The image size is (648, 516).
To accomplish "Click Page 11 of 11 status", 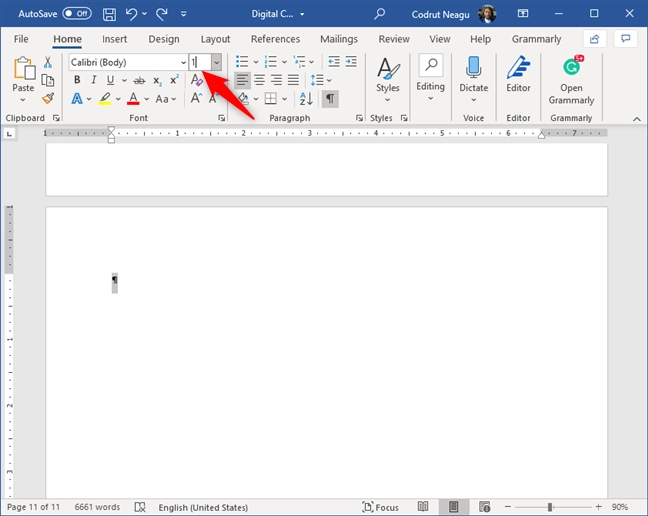I will [33, 507].
